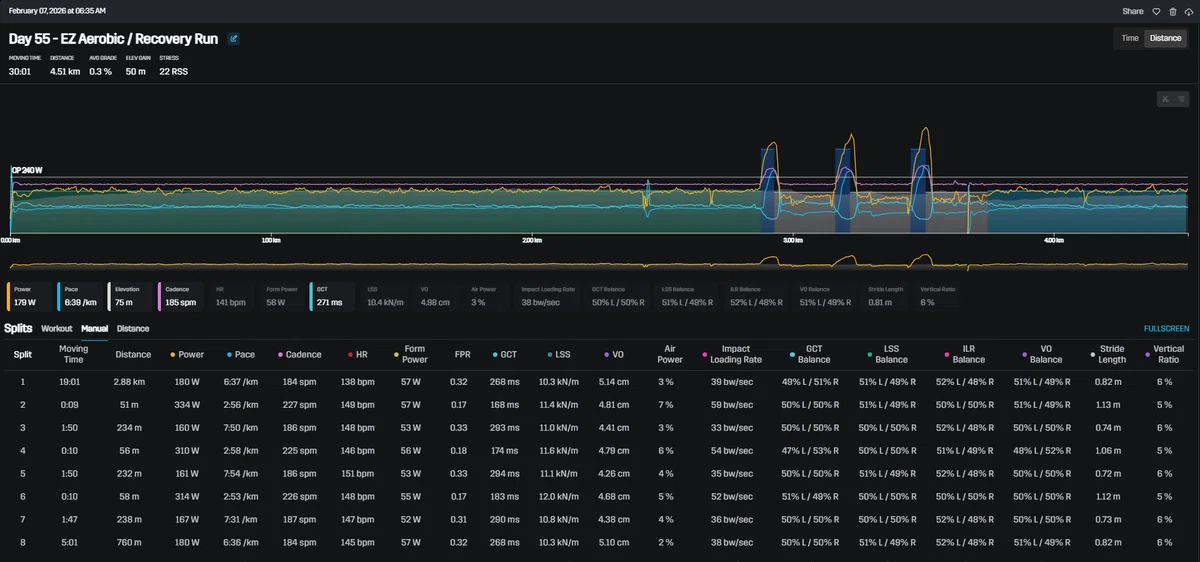The image size is (1200, 562).
Task: Select split row 2 in the table
Action: click(x=600, y=405)
